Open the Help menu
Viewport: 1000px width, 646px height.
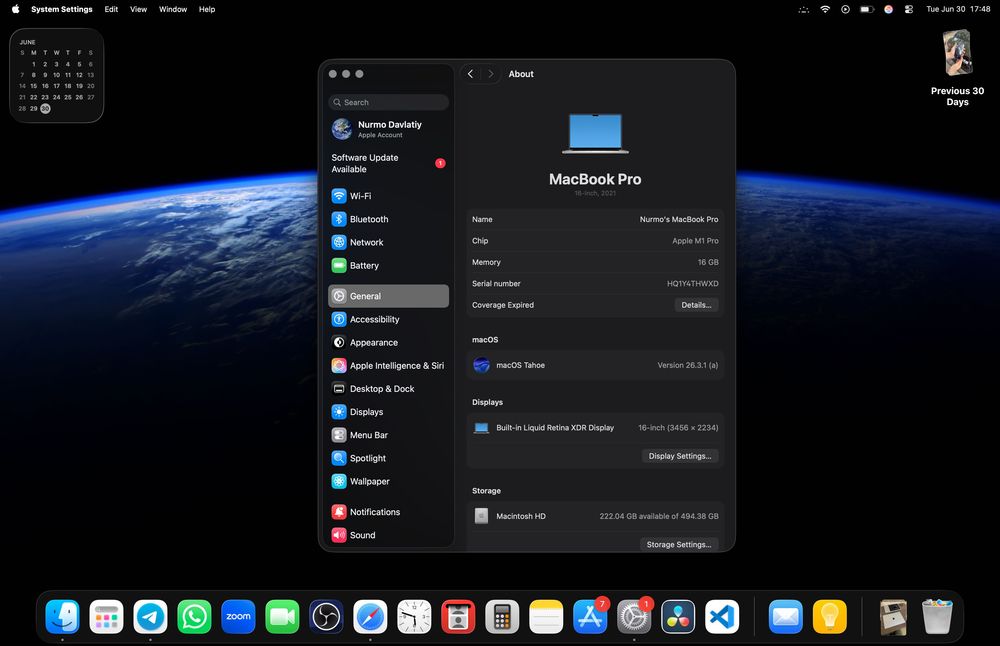pyautogui.click(x=207, y=9)
